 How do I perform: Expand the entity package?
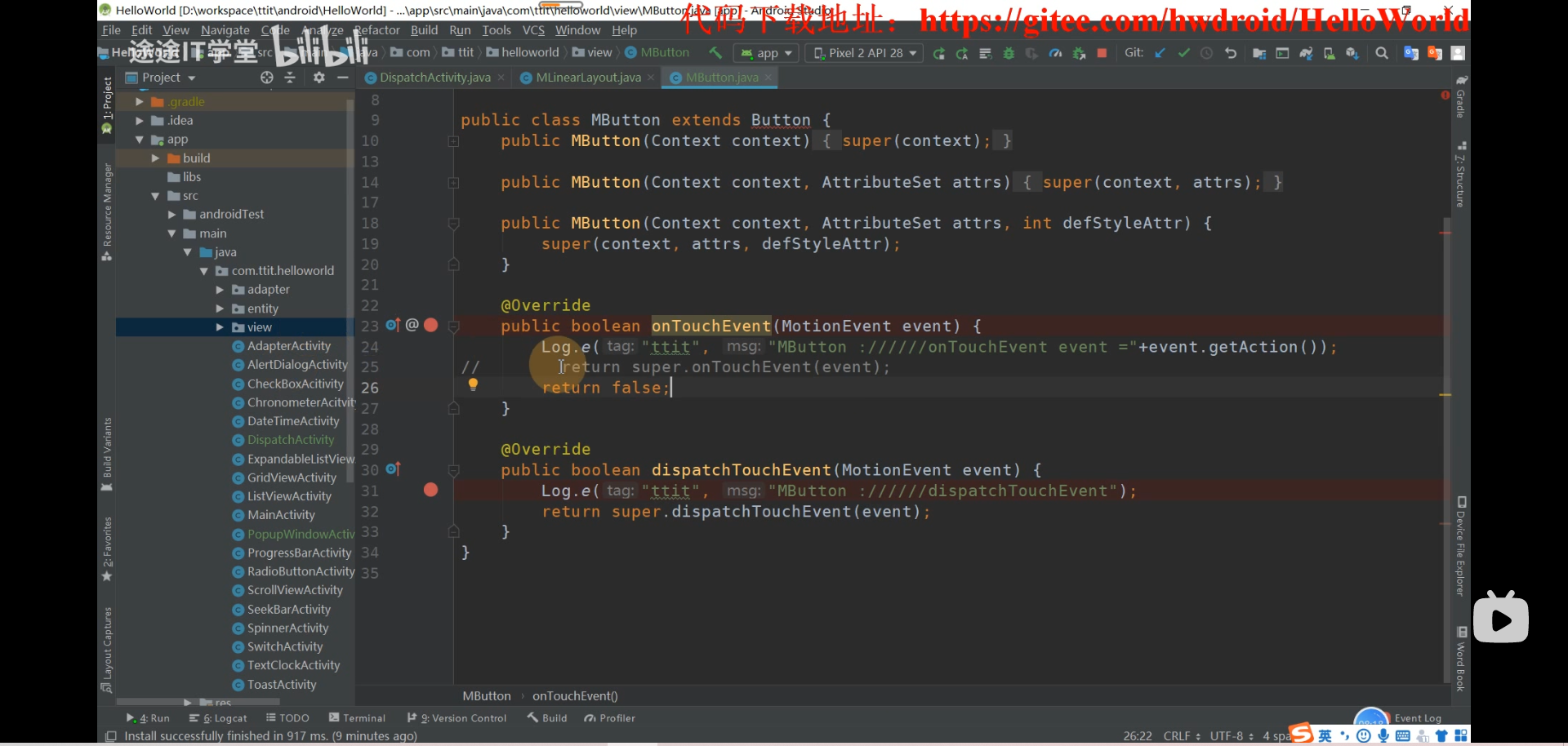(x=220, y=309)
